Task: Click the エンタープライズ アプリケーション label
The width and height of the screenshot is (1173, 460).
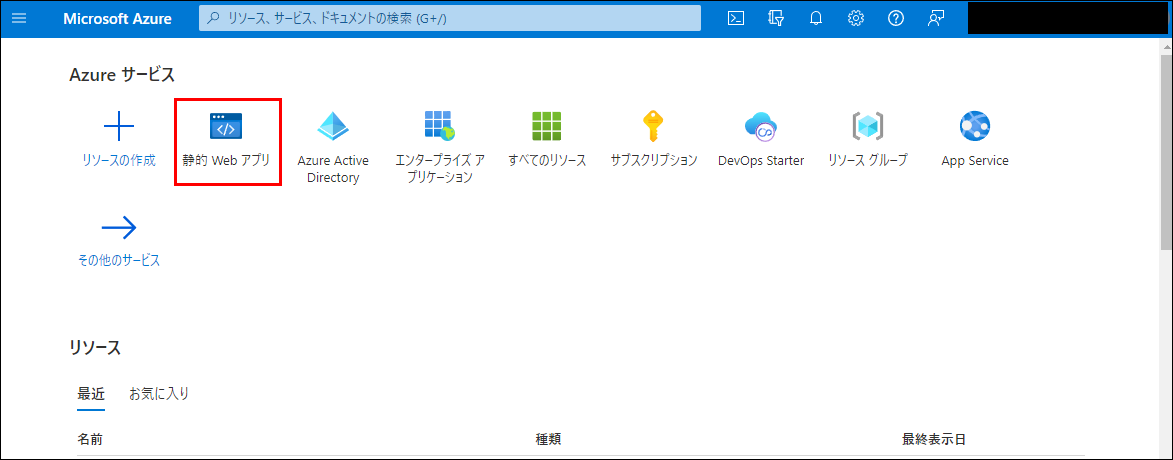Action: [440, 169]
